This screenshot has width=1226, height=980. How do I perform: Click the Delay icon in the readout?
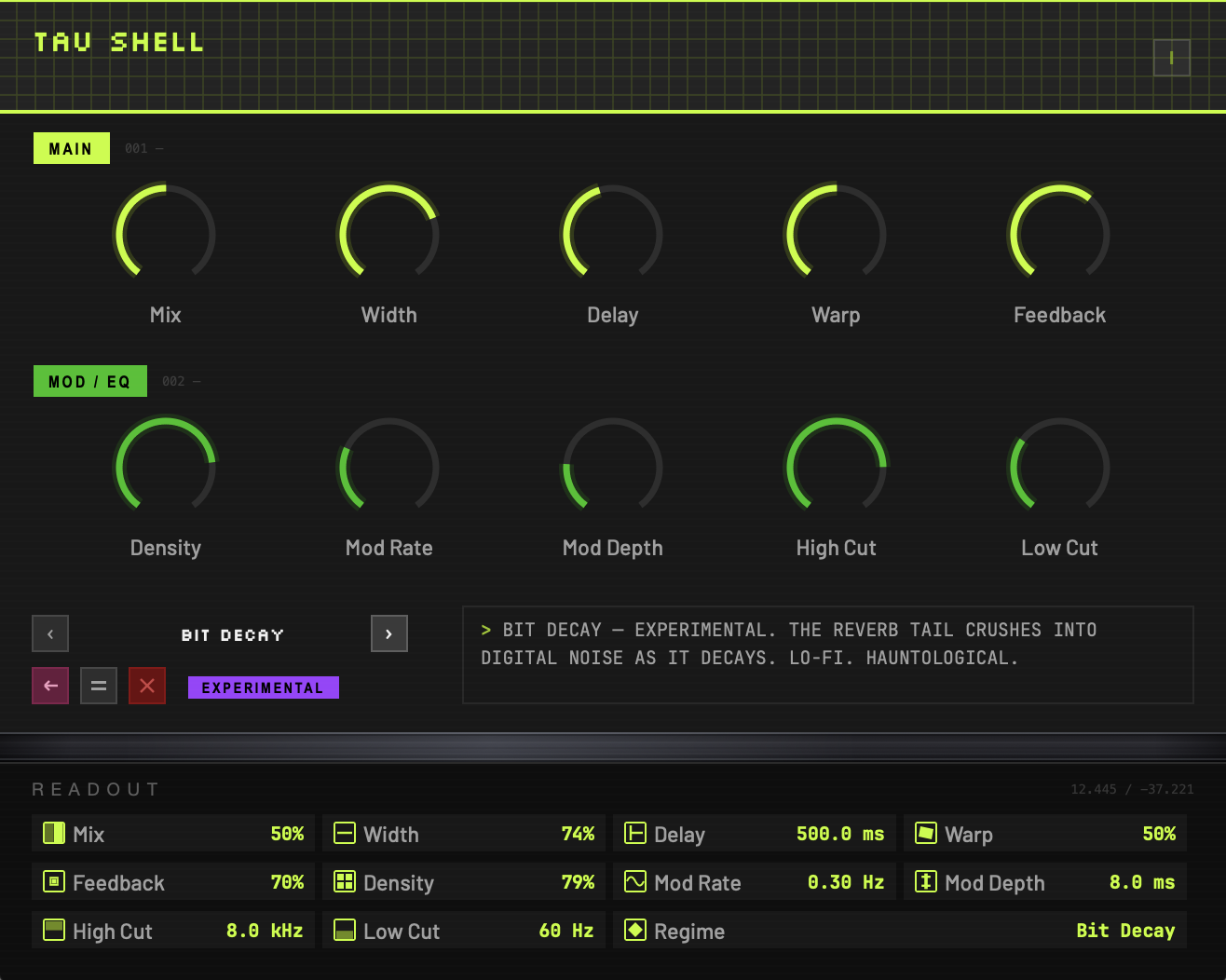pyautogui.click(x=635, y=833)
